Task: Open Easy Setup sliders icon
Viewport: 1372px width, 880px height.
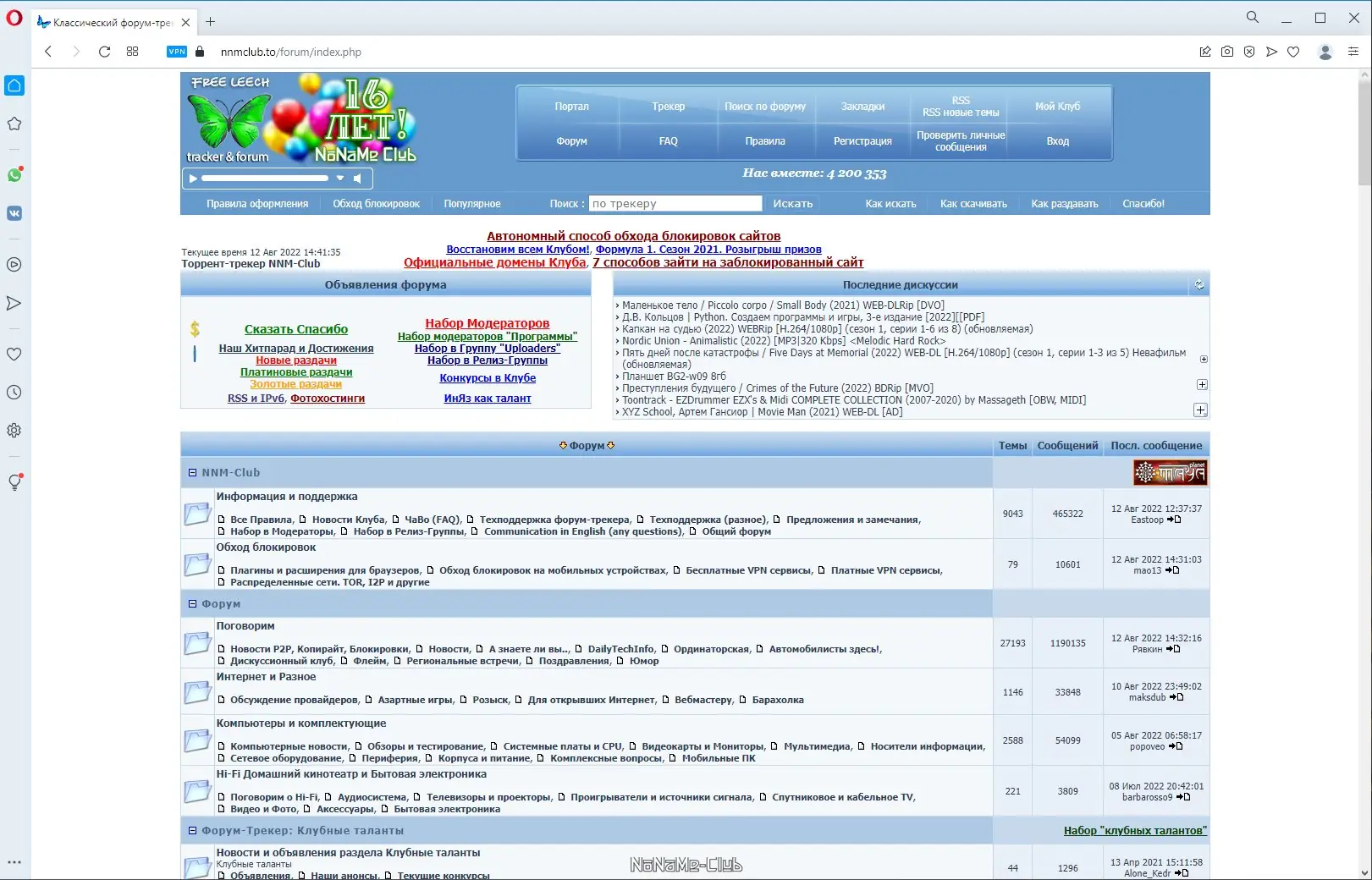Action: click(1353, 52)
